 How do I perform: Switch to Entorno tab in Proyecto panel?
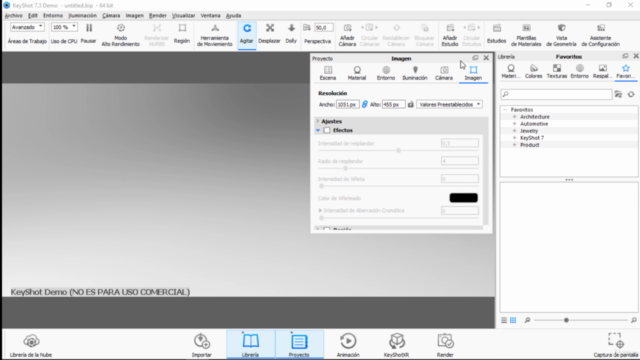click(x=386, y=73)
